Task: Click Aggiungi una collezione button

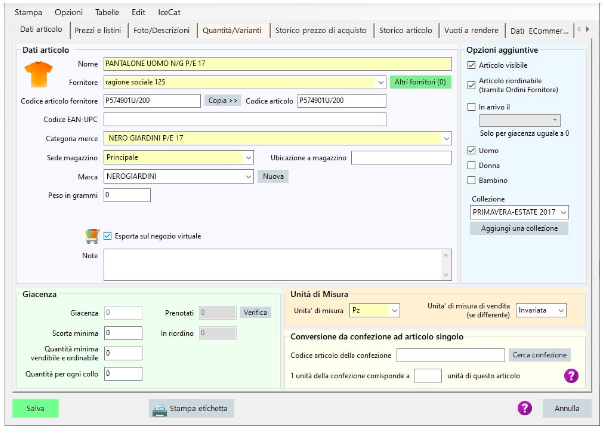Action: [519, 228]
